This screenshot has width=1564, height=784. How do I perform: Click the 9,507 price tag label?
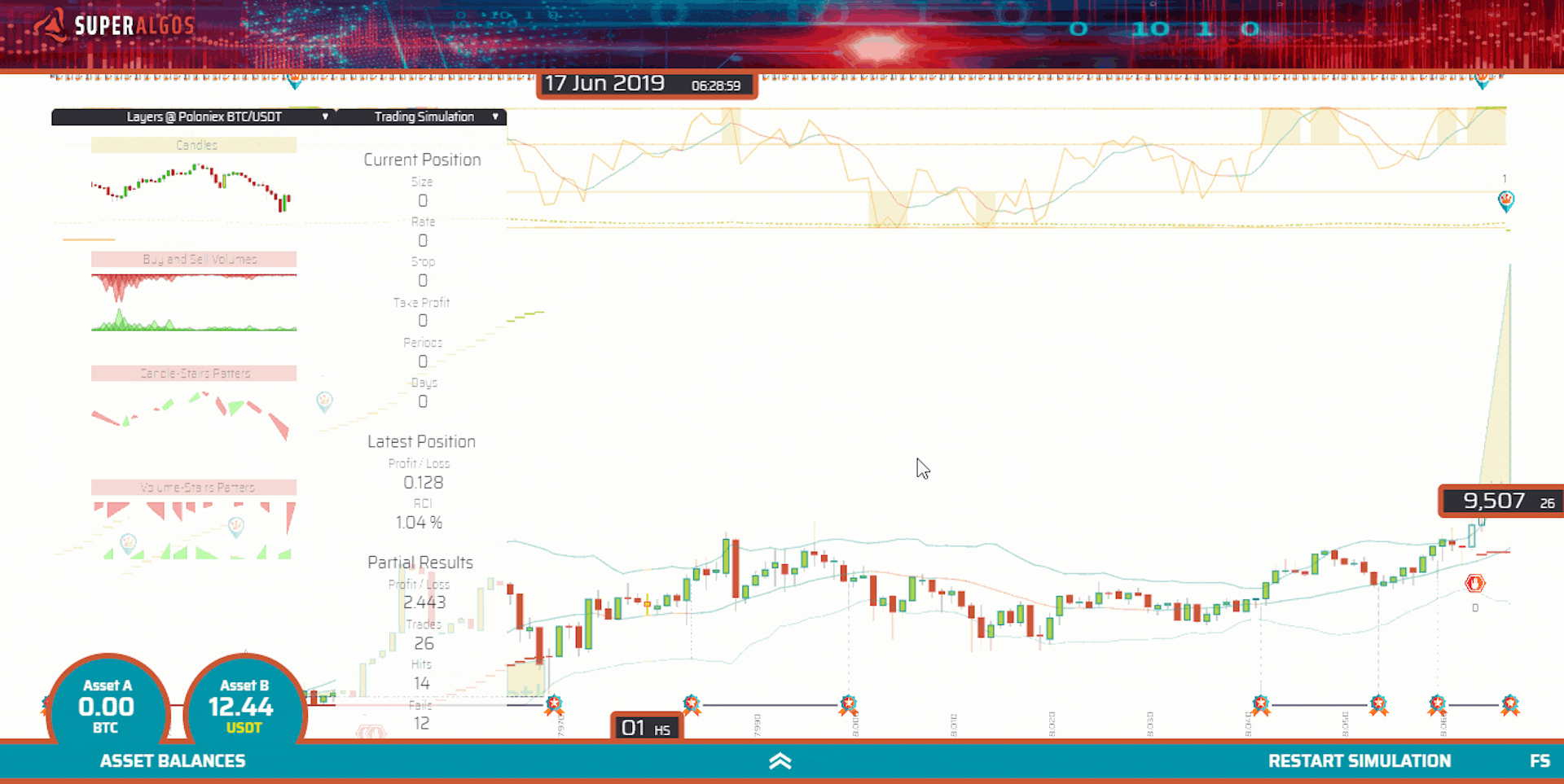1503,501
